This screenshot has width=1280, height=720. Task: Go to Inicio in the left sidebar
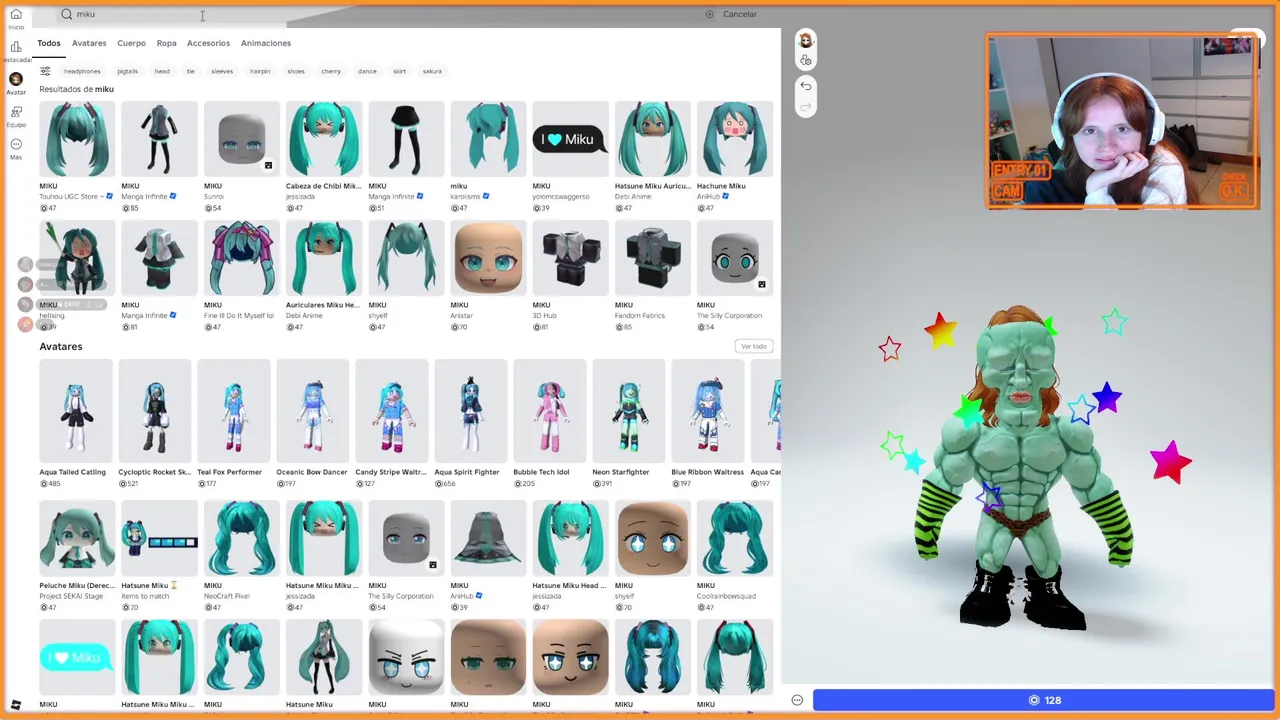[x=16, y=19]
